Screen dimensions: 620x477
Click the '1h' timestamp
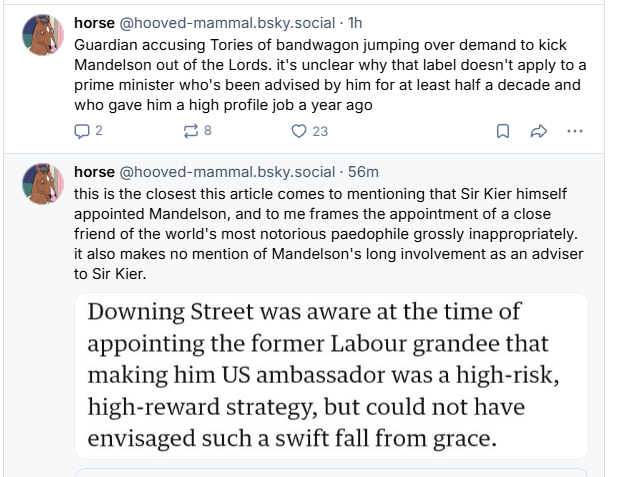(355, 22)
